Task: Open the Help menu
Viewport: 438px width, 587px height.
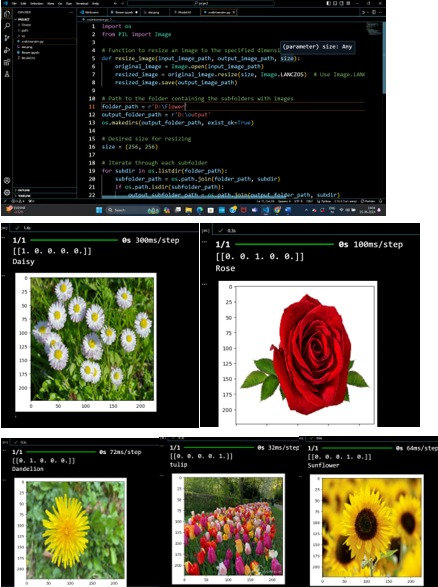Action: tap(95, 3)
